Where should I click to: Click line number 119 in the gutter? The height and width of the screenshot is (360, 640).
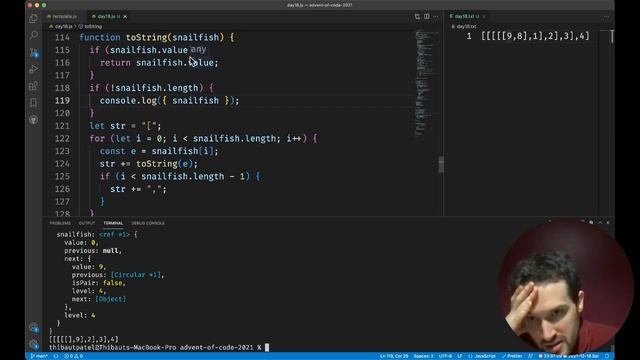[62, 100]
